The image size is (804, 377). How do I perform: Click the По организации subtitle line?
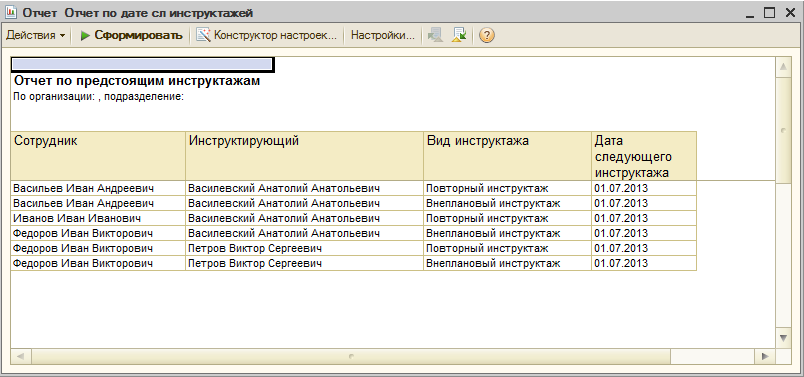(x=98, y=96)
